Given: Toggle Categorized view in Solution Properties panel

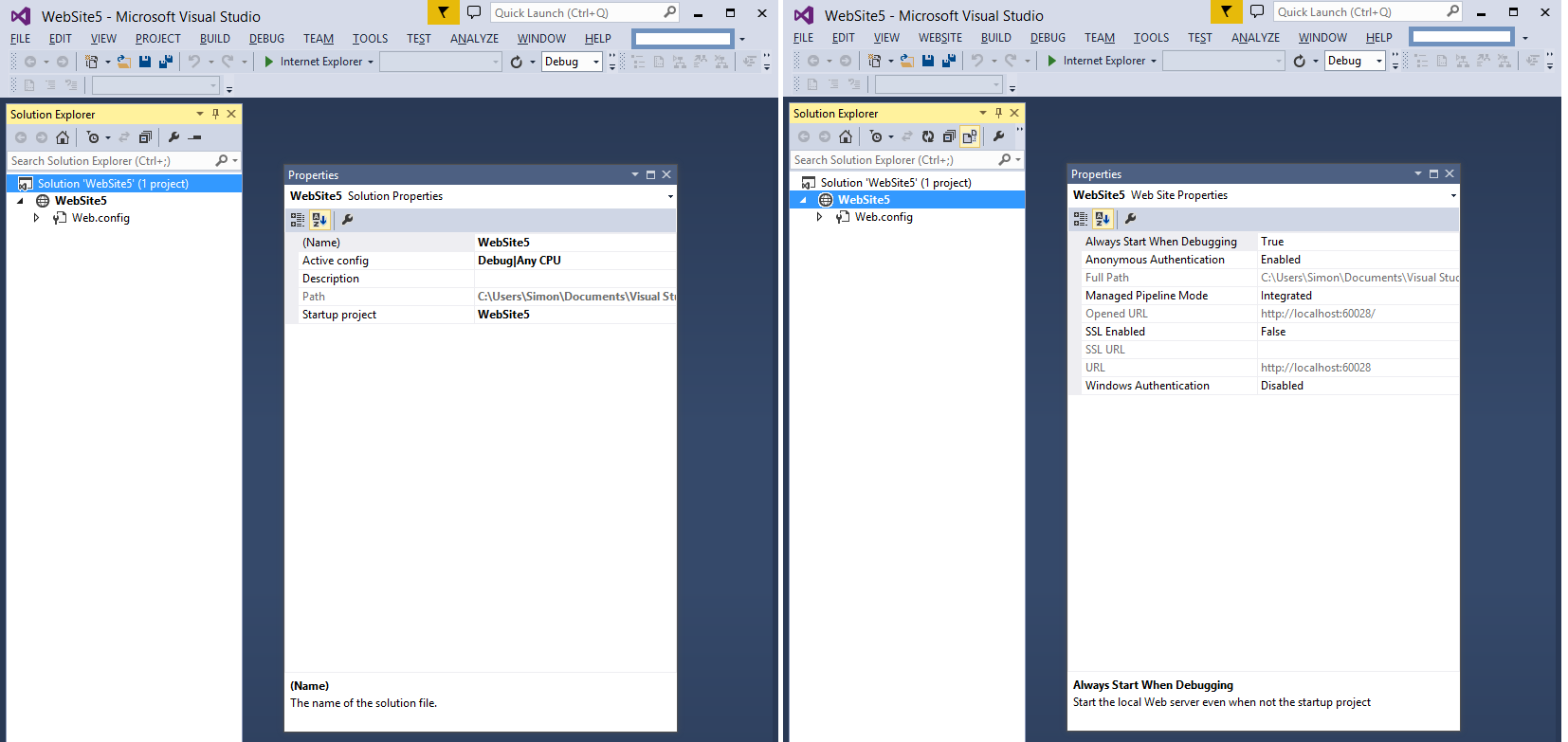Looking at the screenshot, I should [x=298, y=220].
